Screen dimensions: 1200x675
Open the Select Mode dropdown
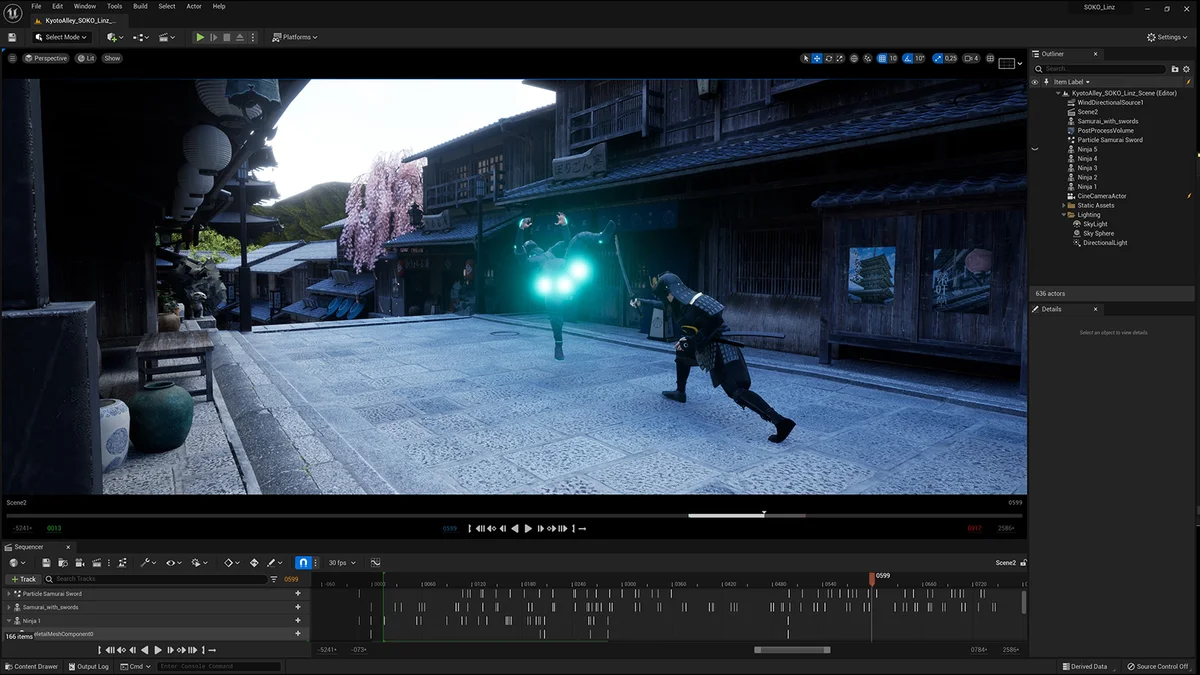62,37
